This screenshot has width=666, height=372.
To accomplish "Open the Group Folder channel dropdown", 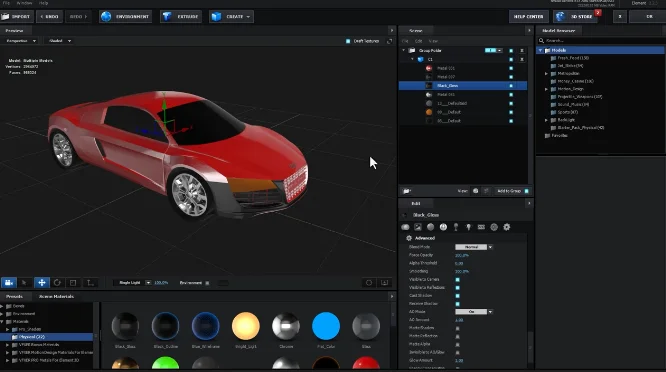I will (x=493, y=51).
